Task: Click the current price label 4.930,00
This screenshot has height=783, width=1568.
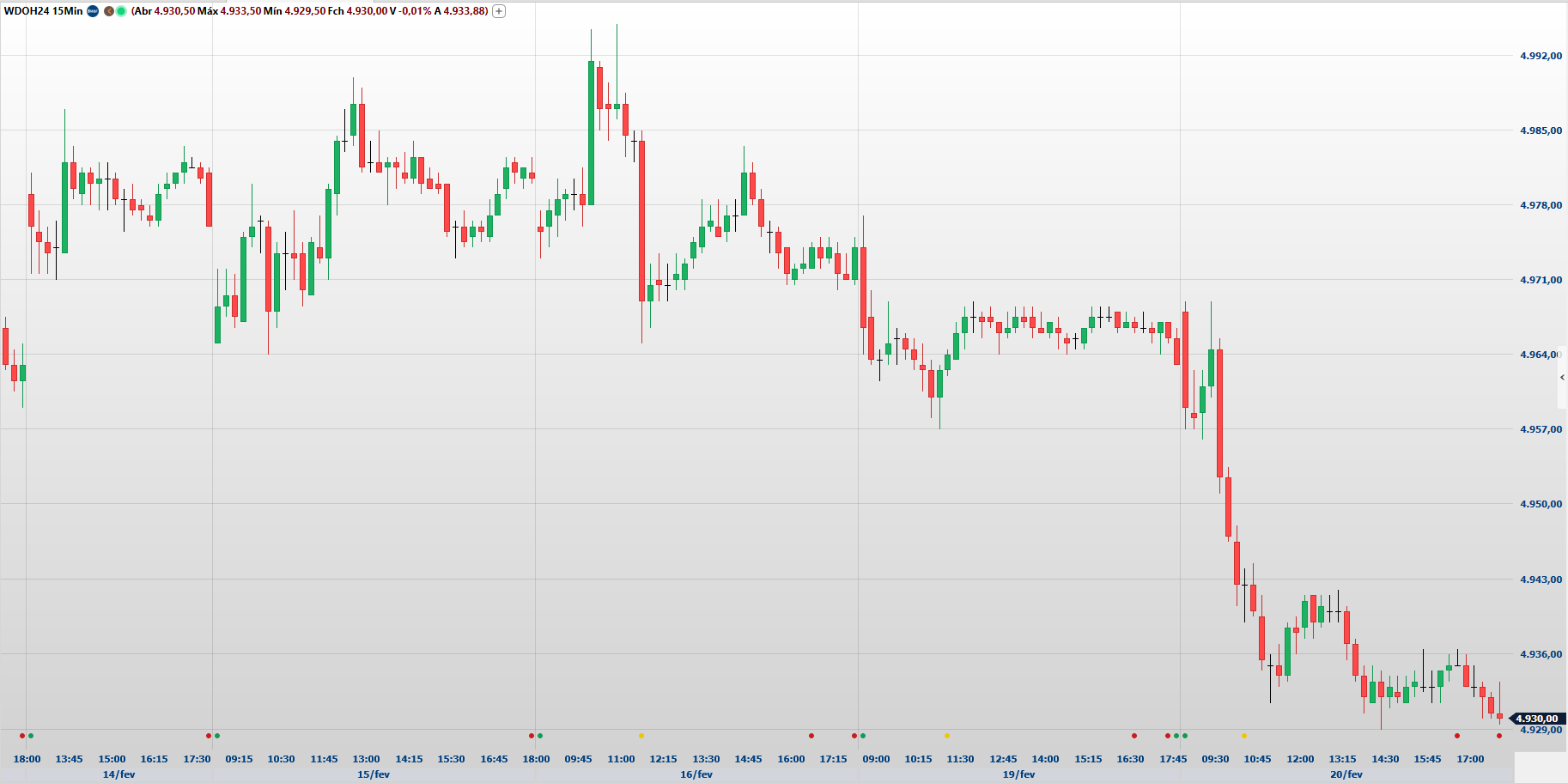Action: click(x=1537, y=719)
